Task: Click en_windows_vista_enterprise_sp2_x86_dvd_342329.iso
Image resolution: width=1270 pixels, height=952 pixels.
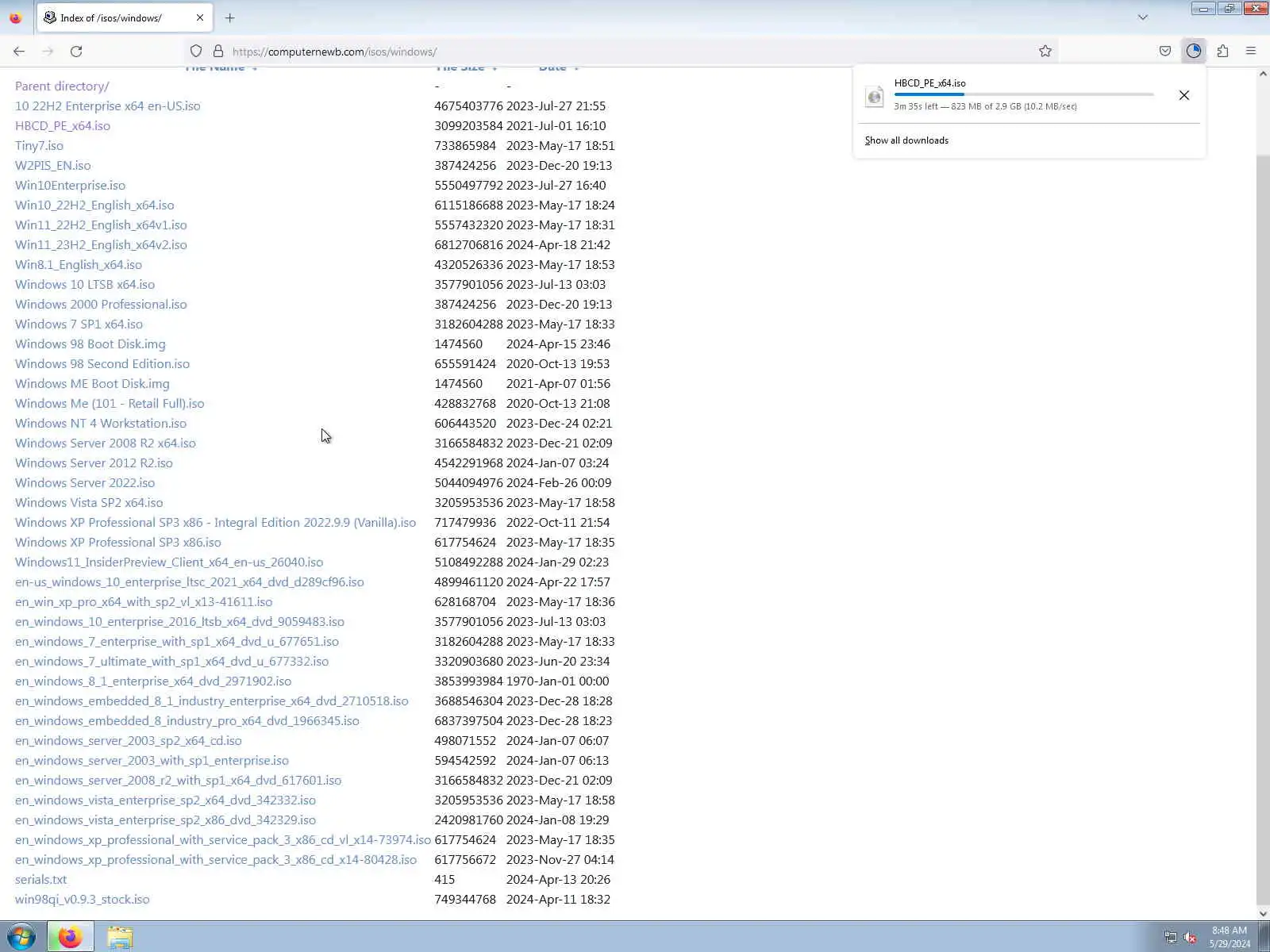Action: tap(165, 820)
